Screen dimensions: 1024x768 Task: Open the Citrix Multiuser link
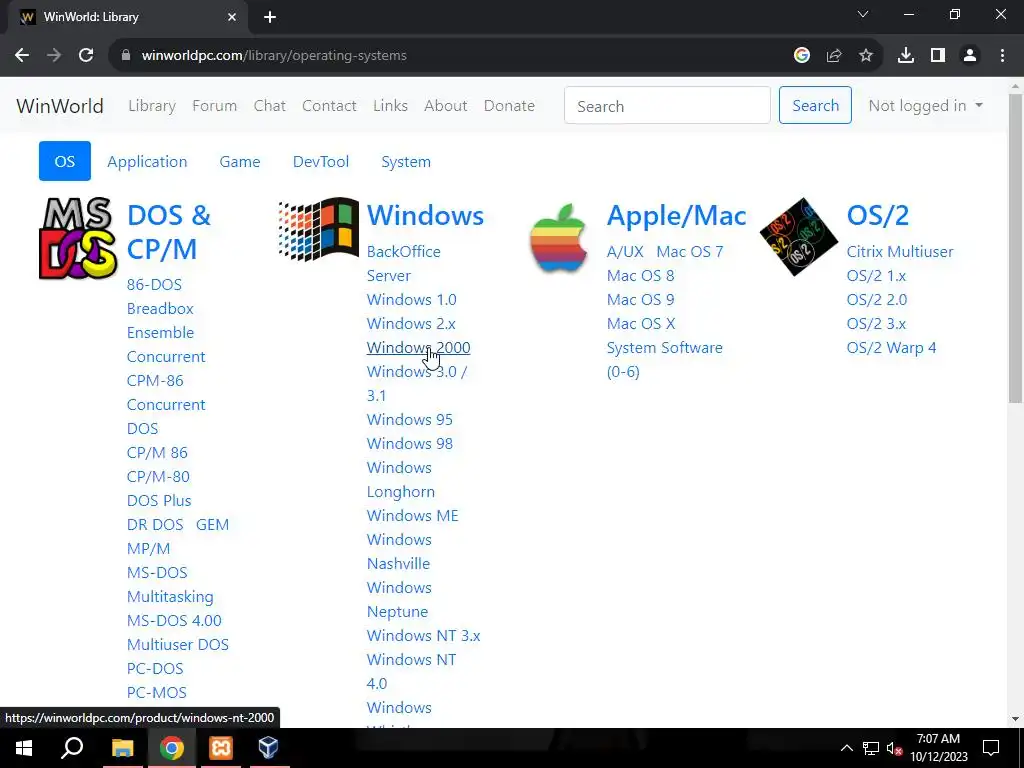900,251
